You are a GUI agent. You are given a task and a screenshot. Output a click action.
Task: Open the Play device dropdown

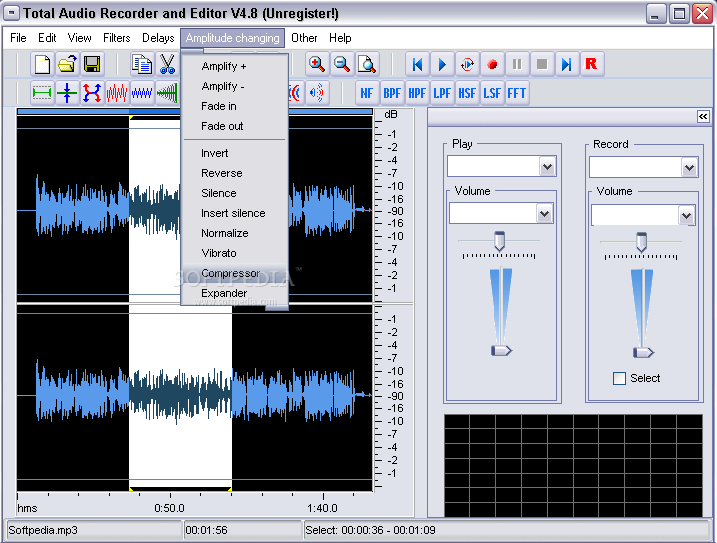point(547,167)
